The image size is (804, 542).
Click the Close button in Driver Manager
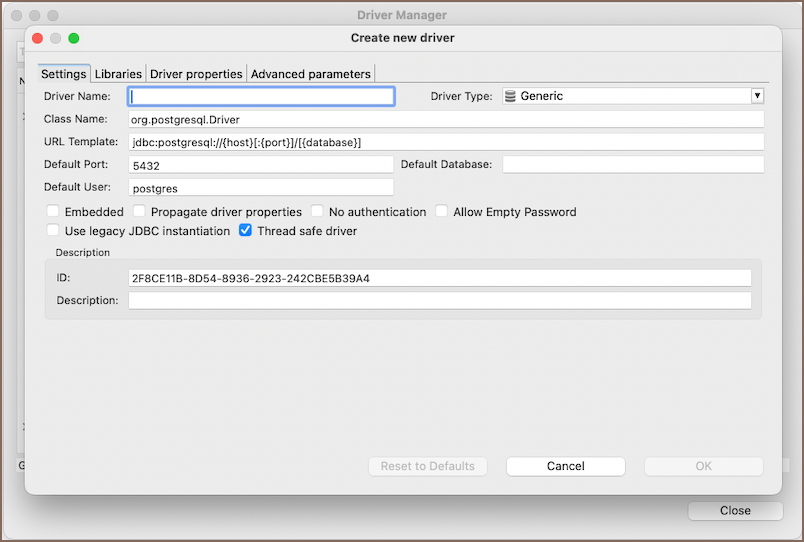pyautogui.click(x=734, y=510)
